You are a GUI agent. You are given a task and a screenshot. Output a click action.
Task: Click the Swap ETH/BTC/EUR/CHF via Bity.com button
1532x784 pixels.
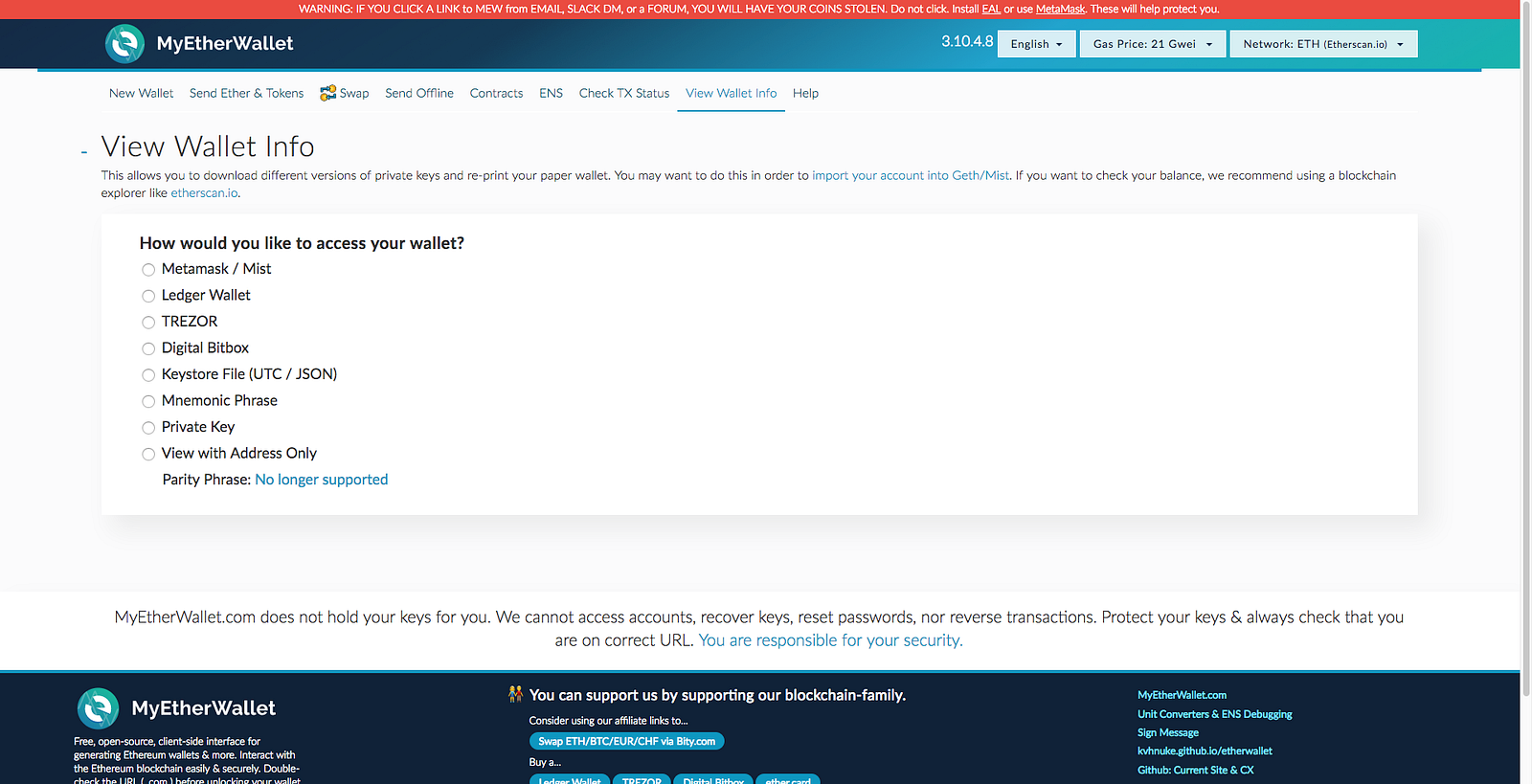click(x=627, y=741)
